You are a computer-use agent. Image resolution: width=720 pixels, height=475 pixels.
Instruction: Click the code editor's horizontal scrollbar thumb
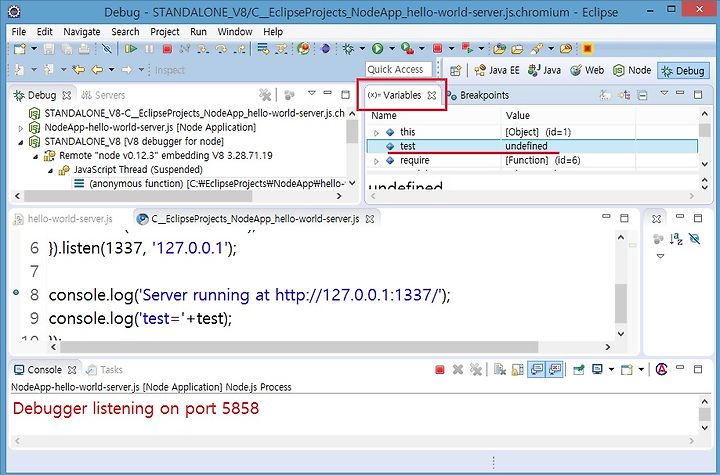coord(299,347)
